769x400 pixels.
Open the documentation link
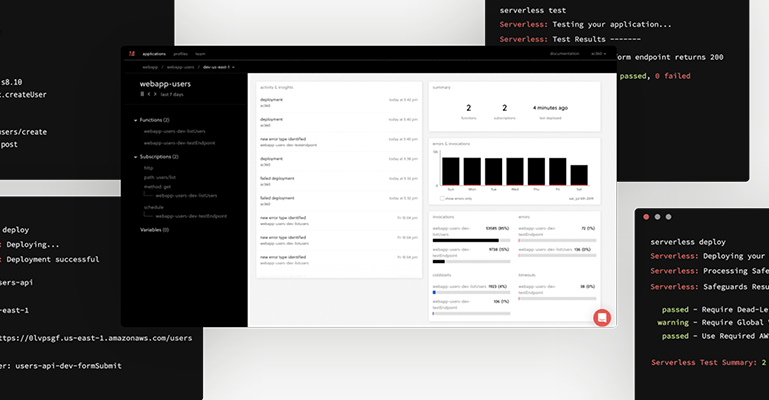(564, 53)
